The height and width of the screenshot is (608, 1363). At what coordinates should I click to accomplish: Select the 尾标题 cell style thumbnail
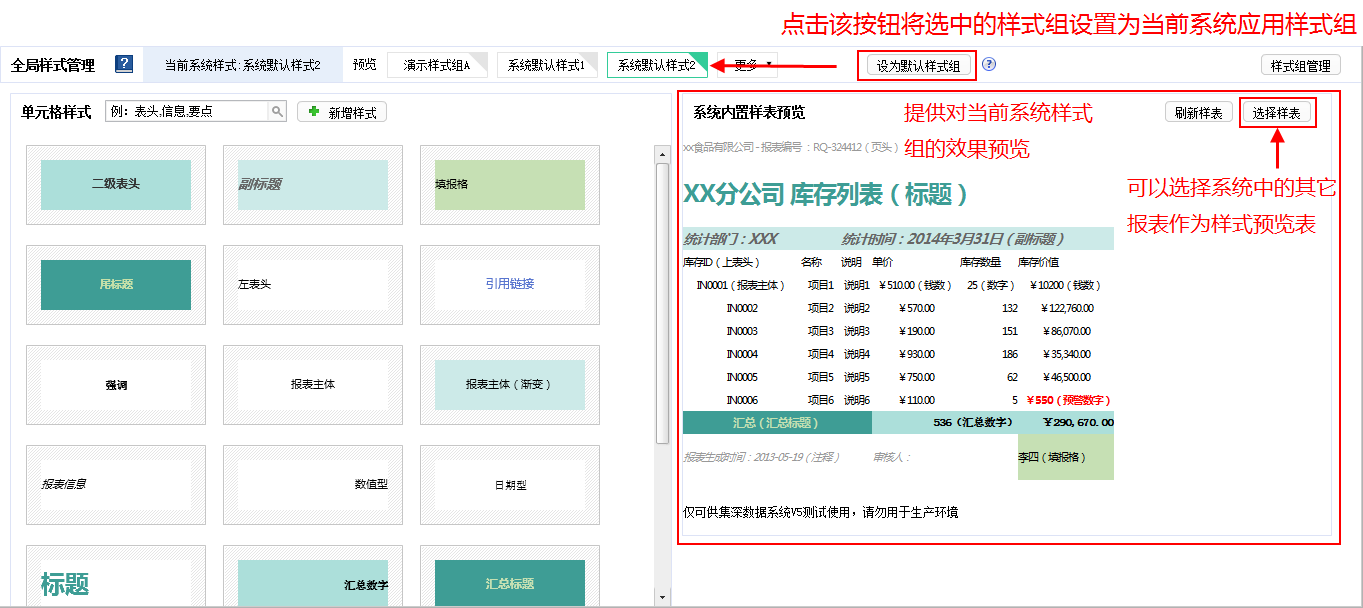[116, 284]
